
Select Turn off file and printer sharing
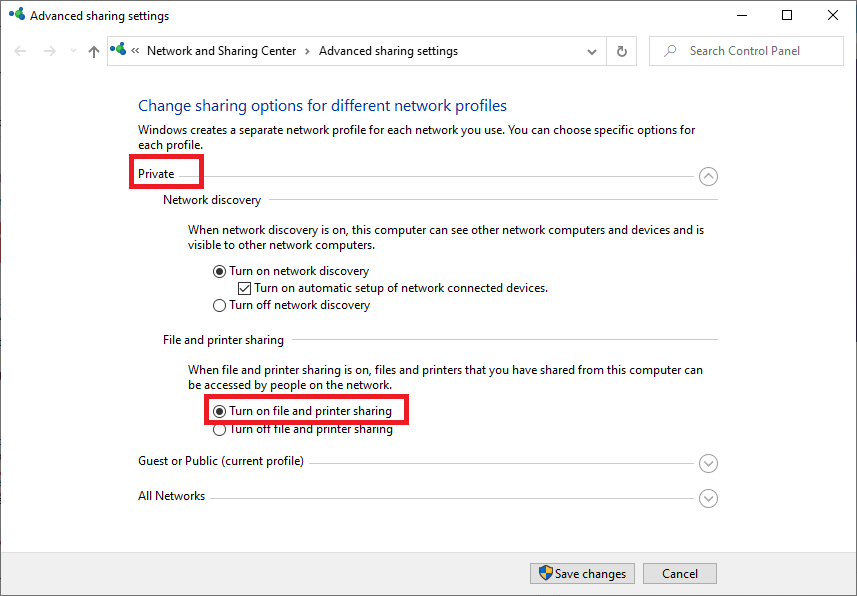(303, 429)
